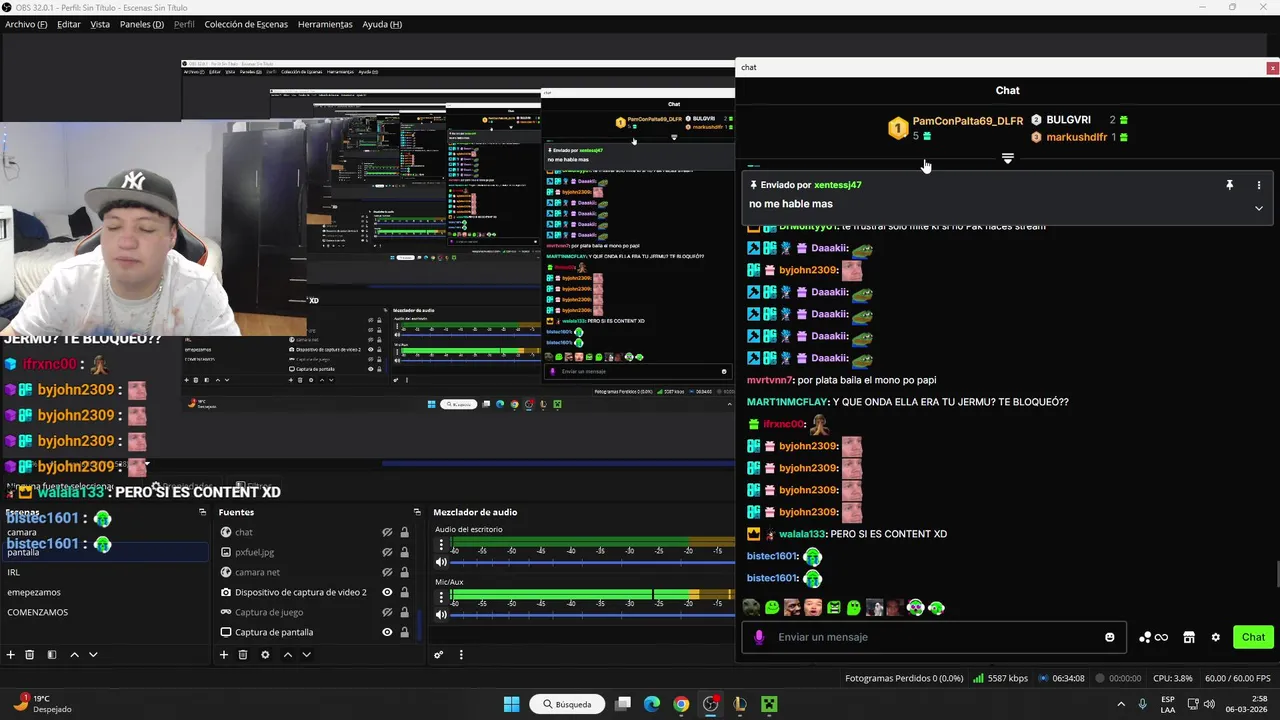Open pinned message three-dot options menu
Screen dimensions: 1280x720
1259,185
